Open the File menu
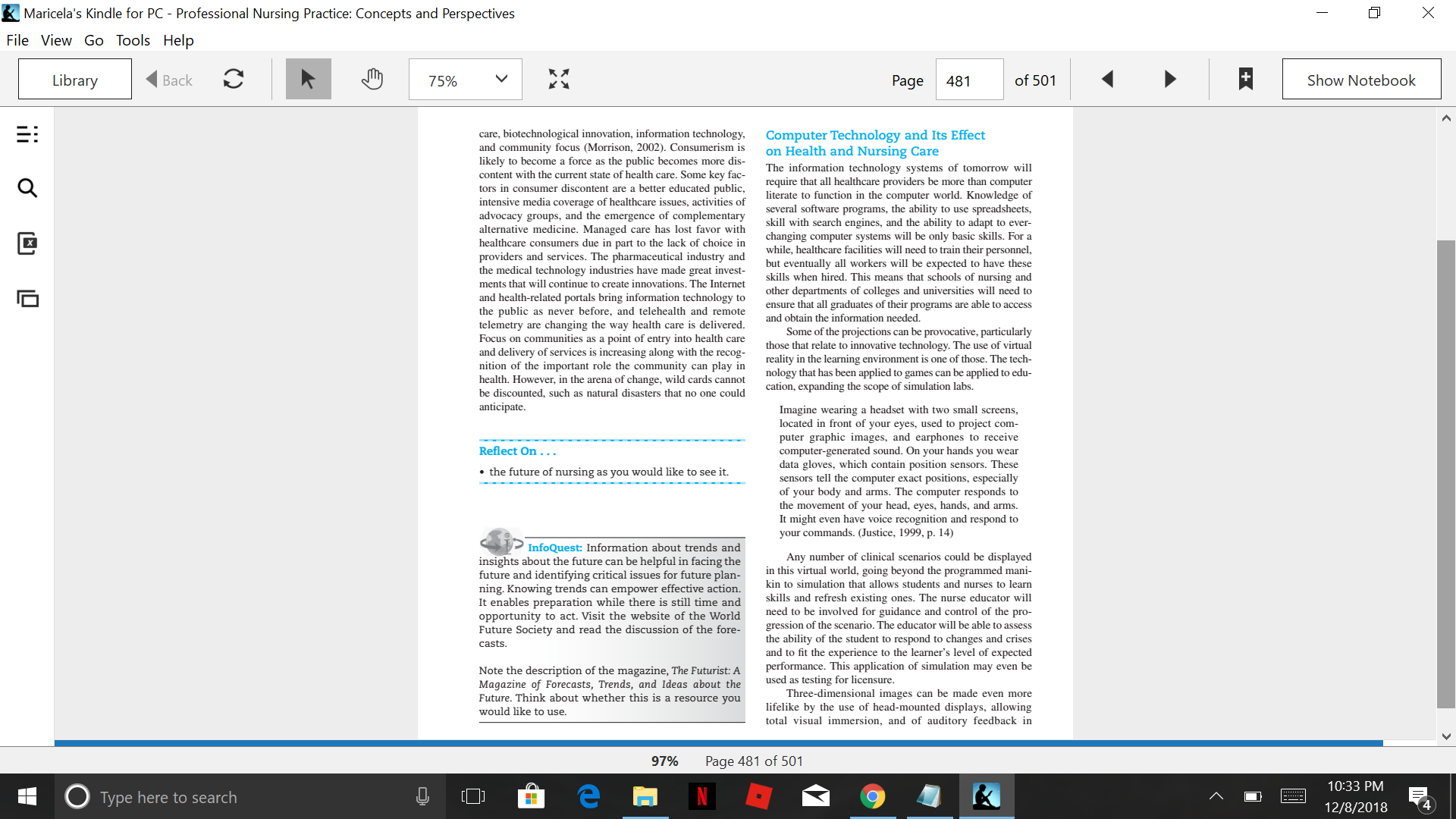Image resolution: width=1456 pixels, height=819 pixels. coord(17,40)
